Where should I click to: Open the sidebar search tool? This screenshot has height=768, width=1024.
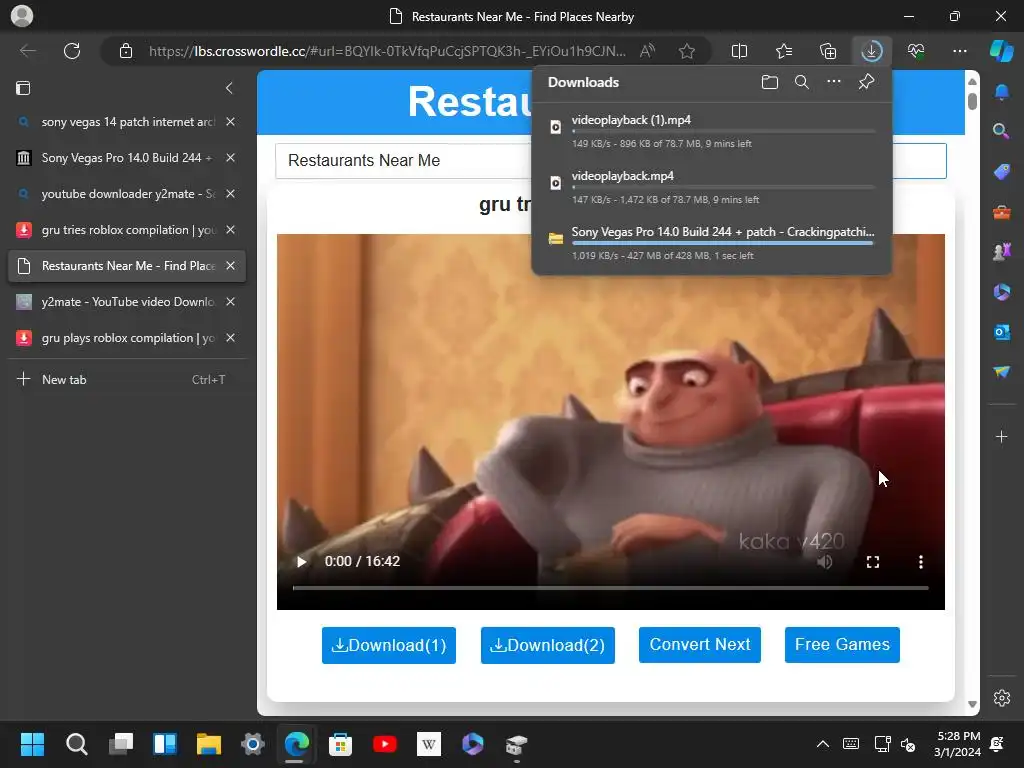[1001, 131]
